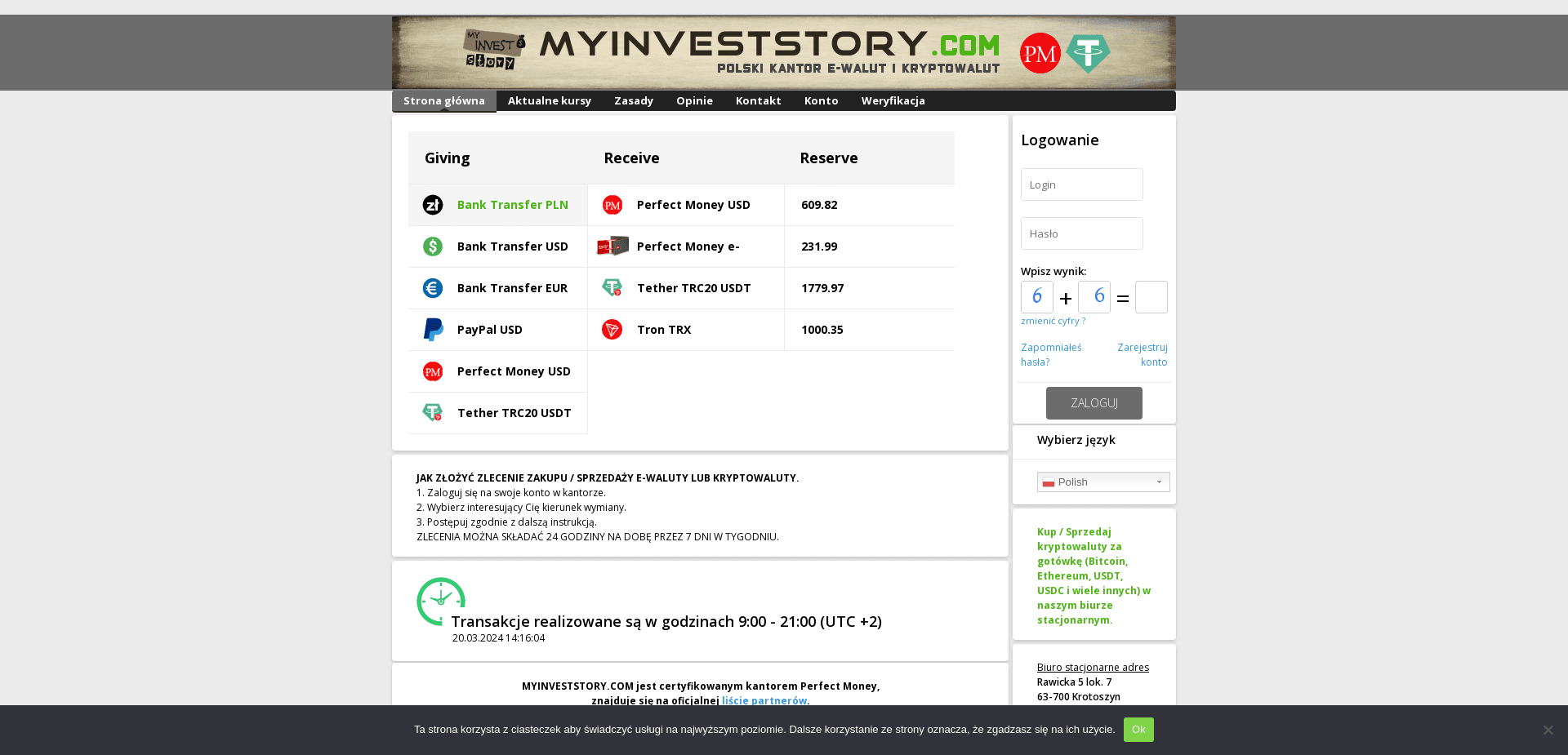The width and height of the screenshot is (1568, 755).
Task: Click the green Tether logo in the header
Action: coord(1089,52)
